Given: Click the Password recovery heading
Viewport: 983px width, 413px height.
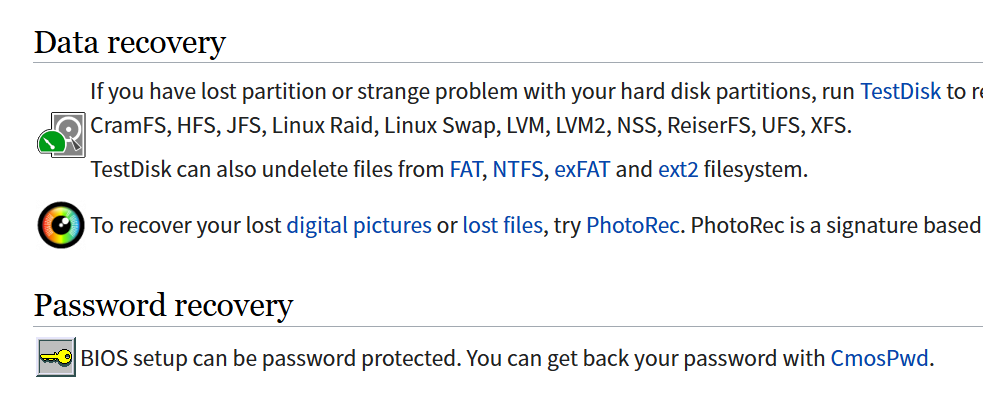Looking at the screenshot, I should coord(163,306).
